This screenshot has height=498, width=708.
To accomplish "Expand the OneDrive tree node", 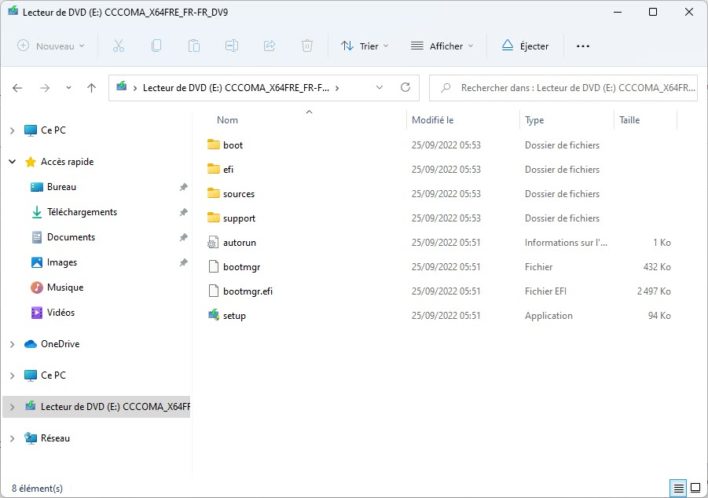I will point(12,344).
